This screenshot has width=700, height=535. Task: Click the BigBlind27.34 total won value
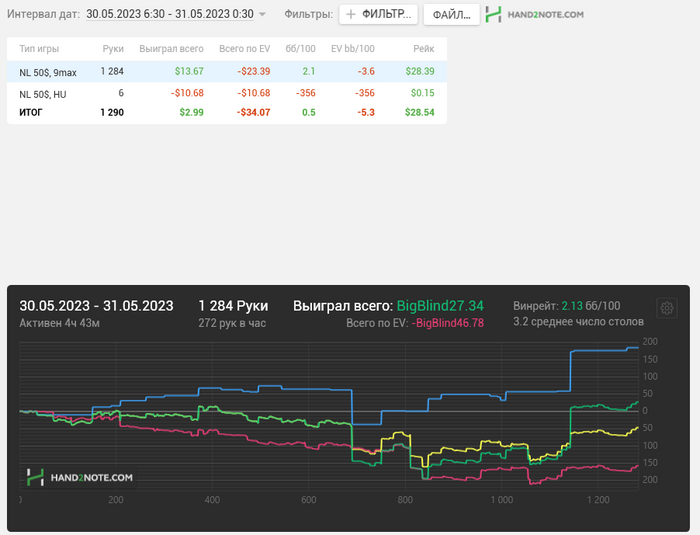(x=440, y=306)
